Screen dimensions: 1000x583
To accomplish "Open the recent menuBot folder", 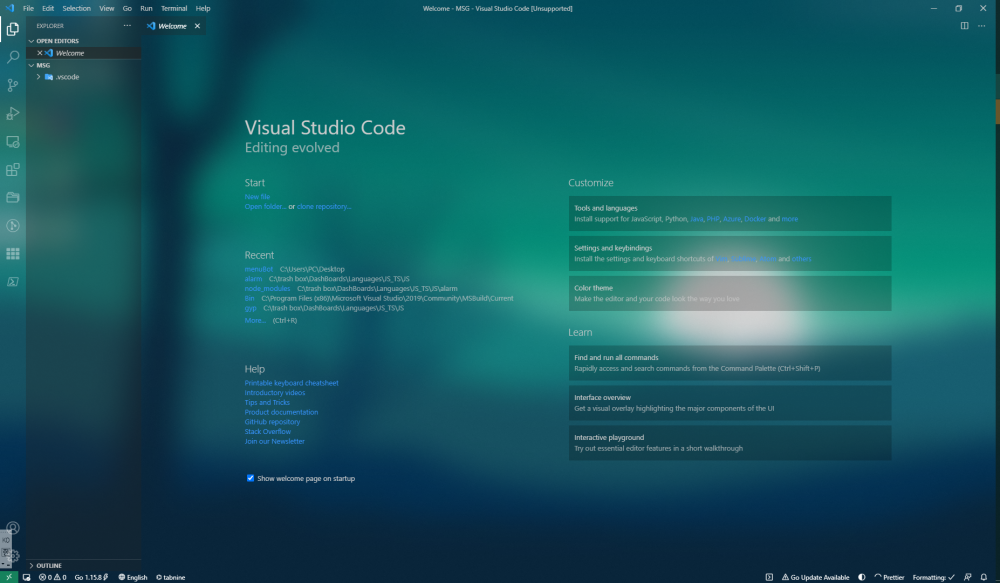I will (259, 269).
